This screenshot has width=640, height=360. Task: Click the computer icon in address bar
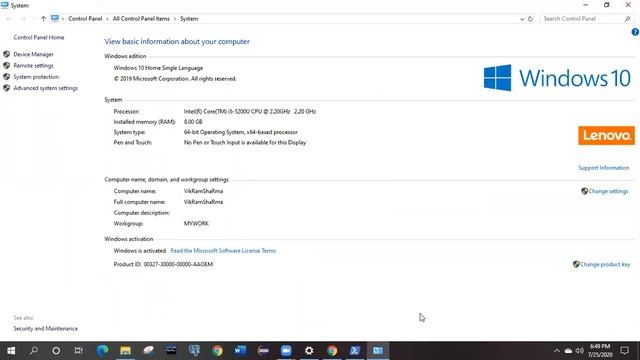(55, 18)
